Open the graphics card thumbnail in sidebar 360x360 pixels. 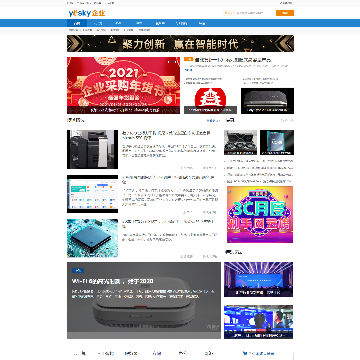[x=240, y=142]
